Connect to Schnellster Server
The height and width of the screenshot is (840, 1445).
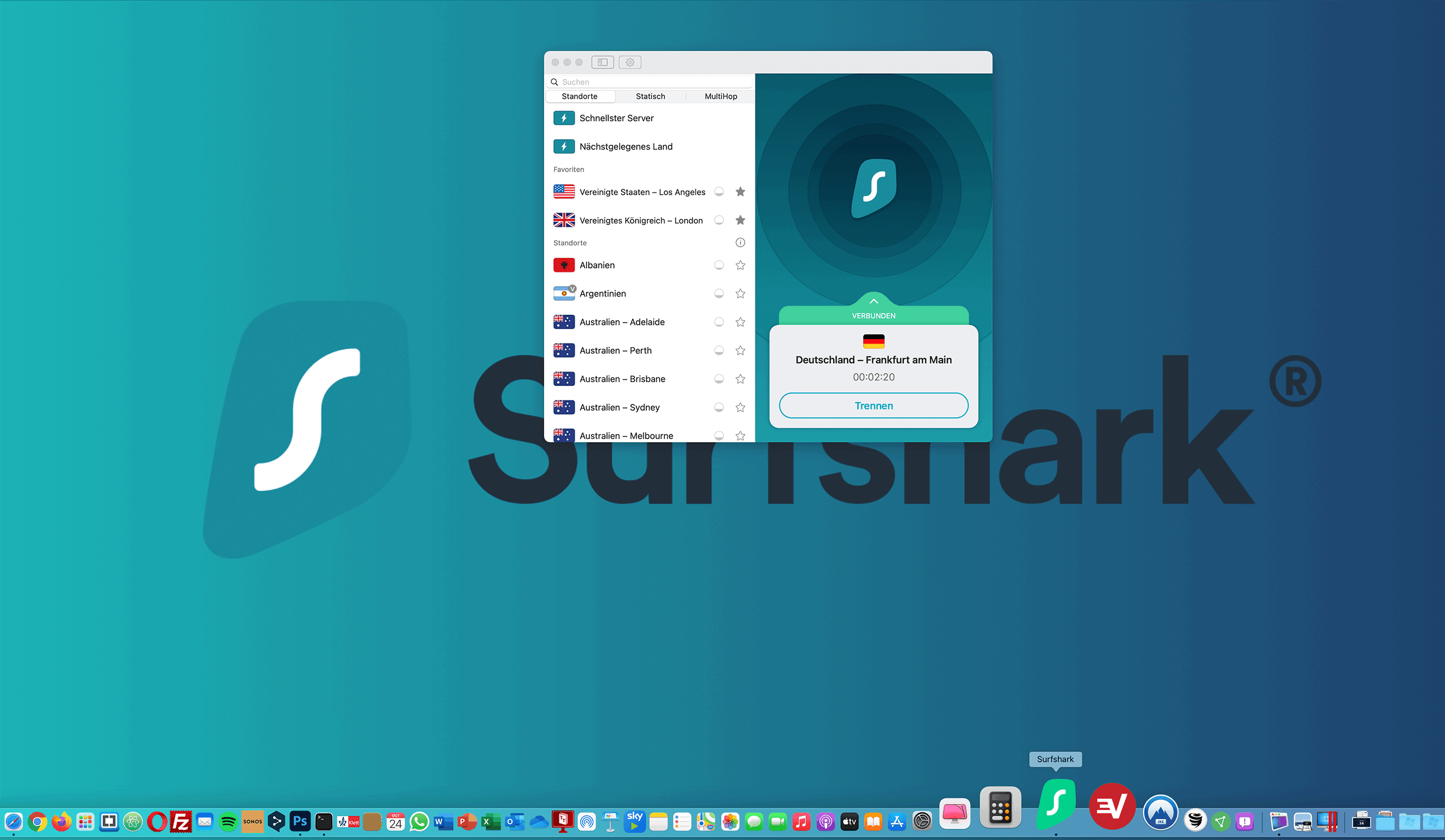(x=649, y=118)
